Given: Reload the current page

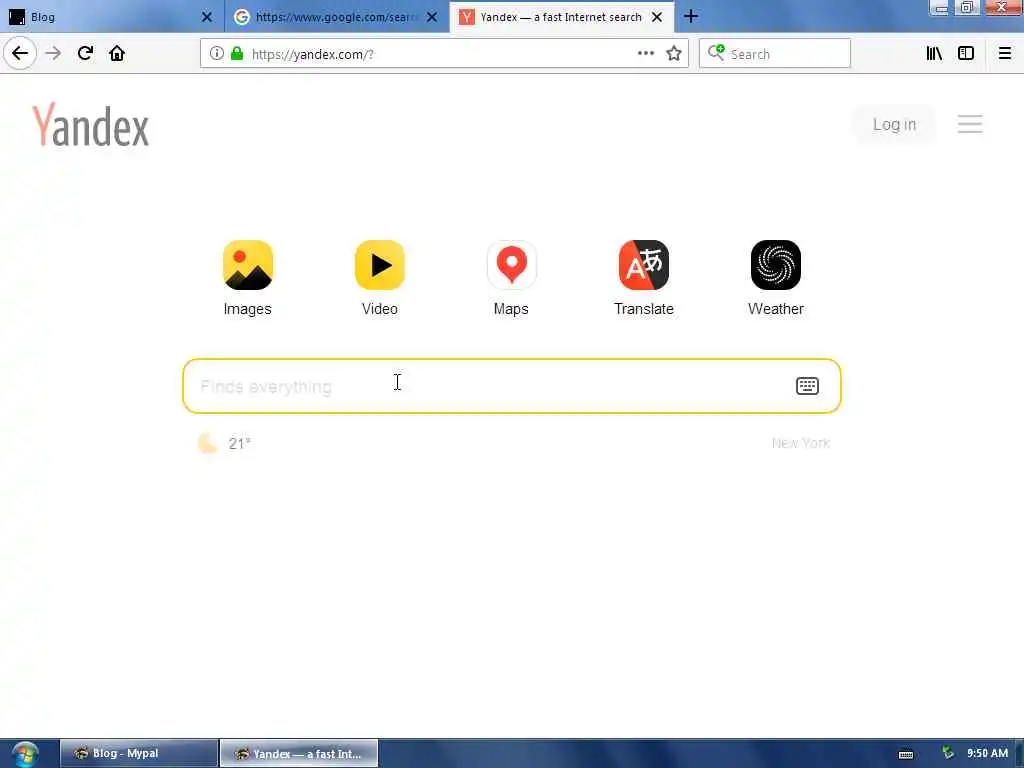Looking at the screenshot, I should 85,54.
